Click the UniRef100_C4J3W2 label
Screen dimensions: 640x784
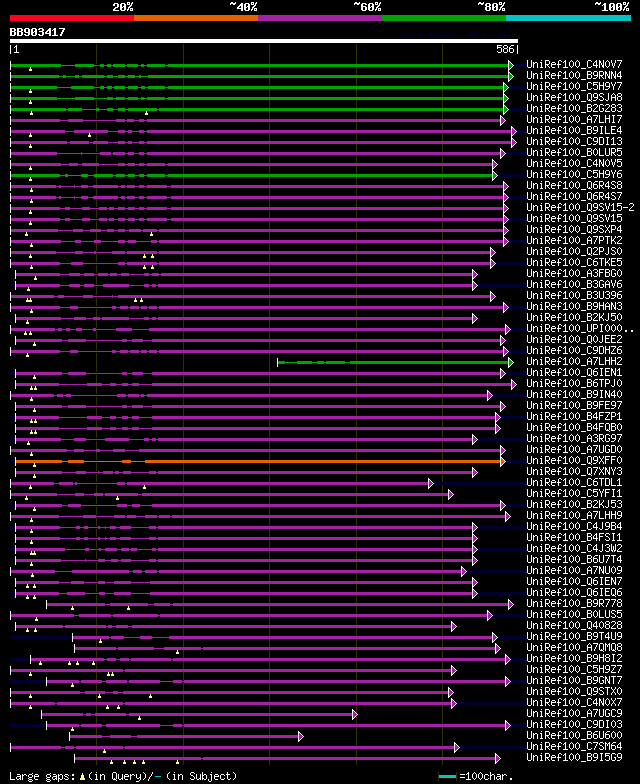(x=574, y=548)
